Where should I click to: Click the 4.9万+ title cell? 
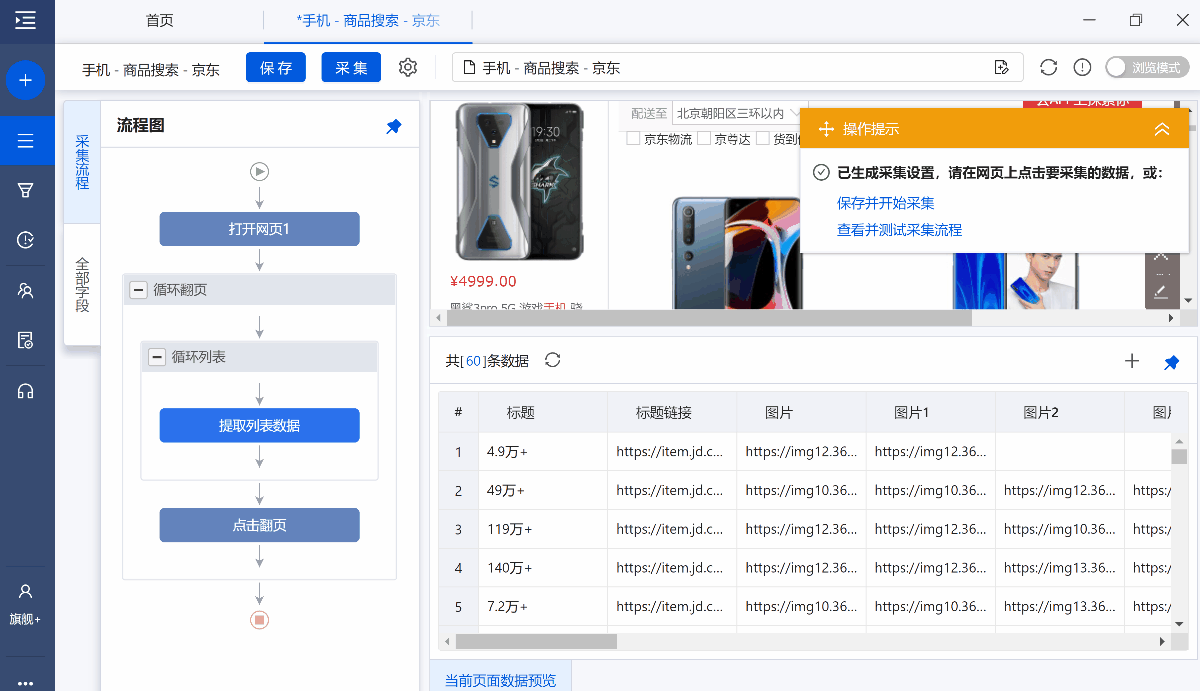543,452
